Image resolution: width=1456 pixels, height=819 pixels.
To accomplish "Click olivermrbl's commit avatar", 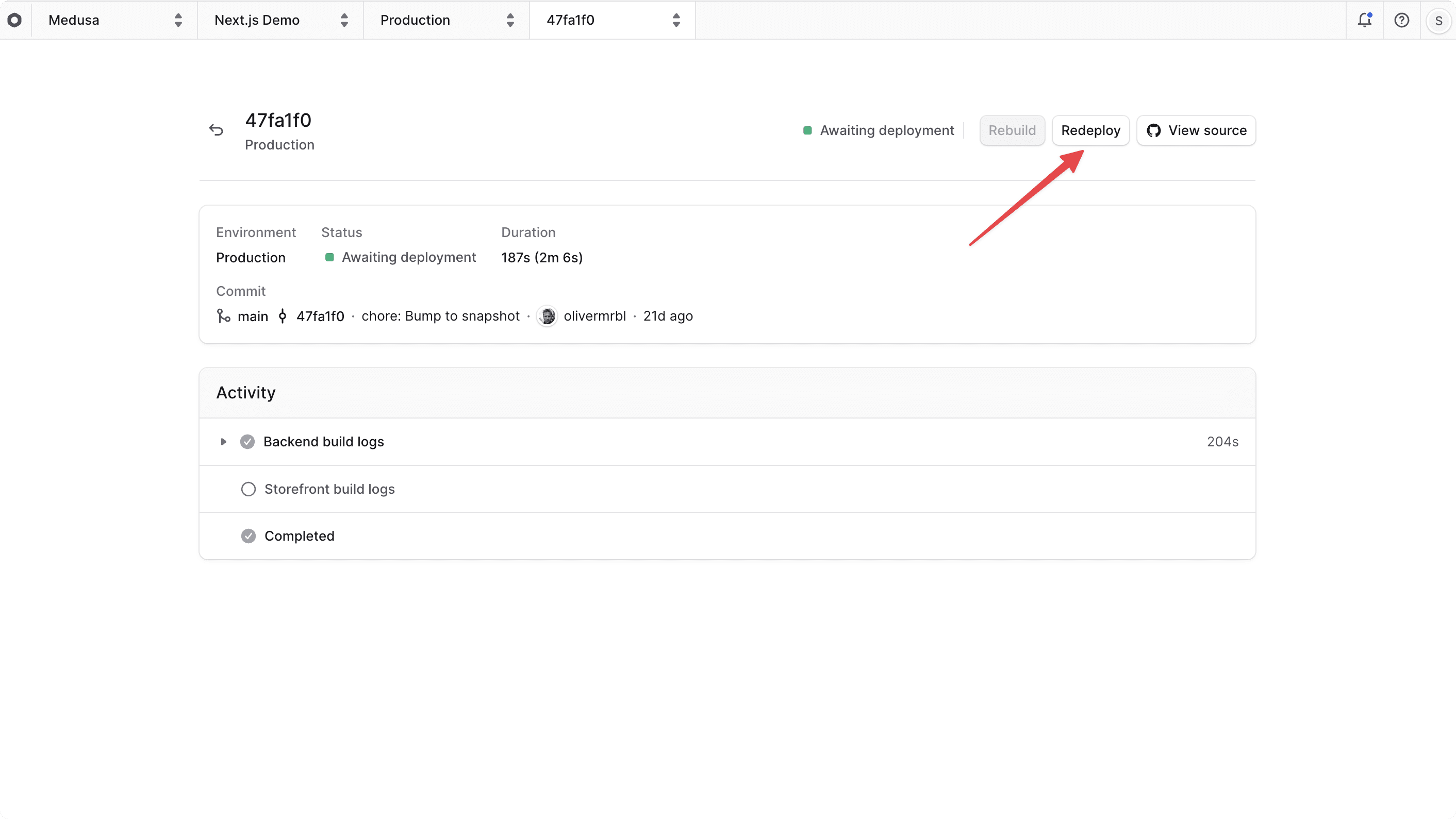I will (x=547, y=315).
